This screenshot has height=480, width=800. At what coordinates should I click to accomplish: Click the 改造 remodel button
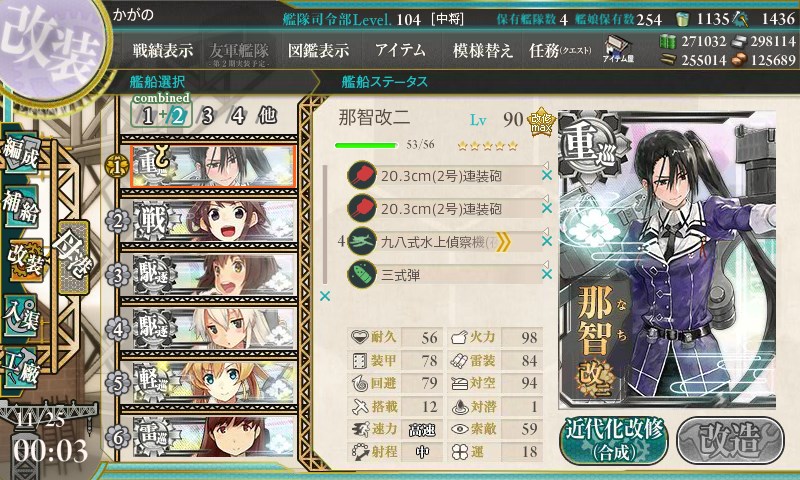click(731, 440)
